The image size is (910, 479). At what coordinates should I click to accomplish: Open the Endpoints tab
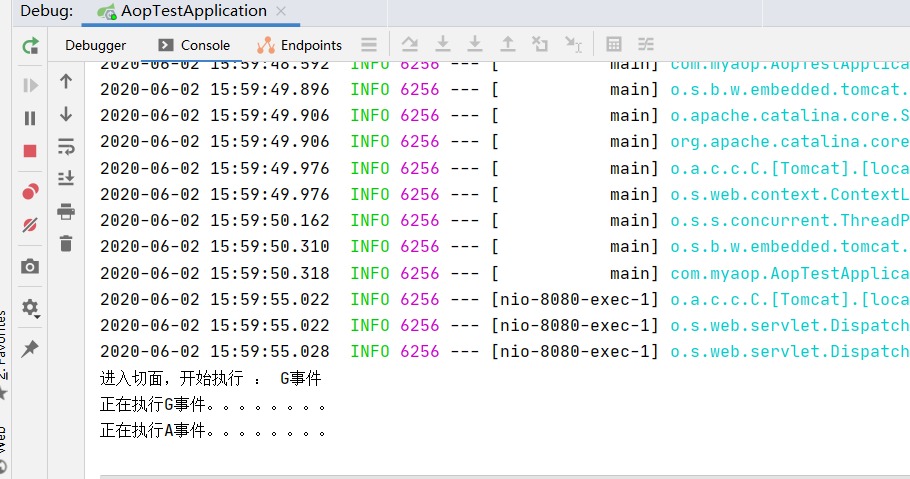coord(299,45)
